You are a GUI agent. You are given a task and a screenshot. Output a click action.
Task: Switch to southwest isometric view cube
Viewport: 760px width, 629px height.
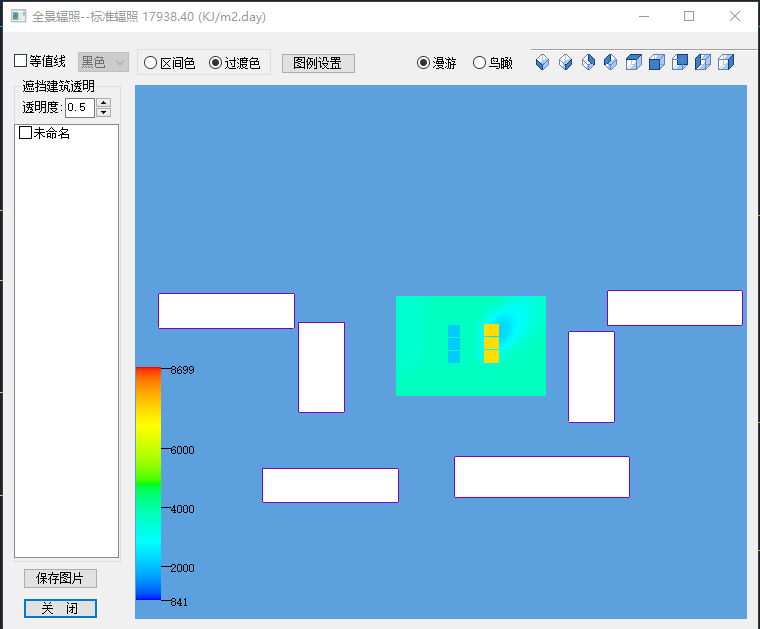click(542, 62)
